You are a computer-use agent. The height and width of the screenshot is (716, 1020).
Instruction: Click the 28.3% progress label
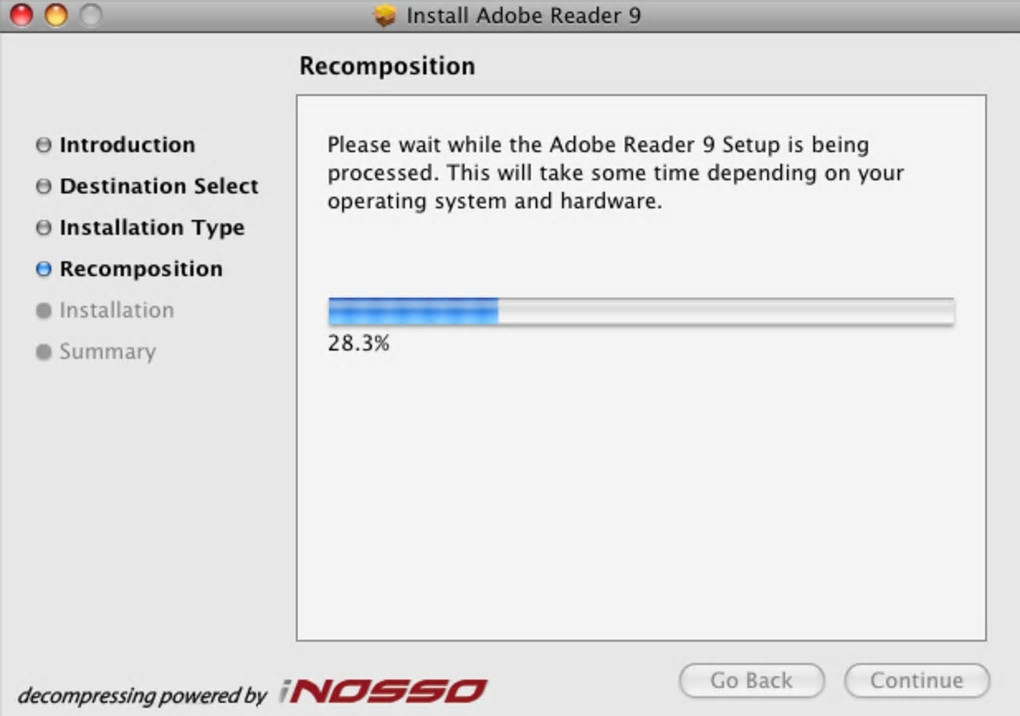coord(358,344)
